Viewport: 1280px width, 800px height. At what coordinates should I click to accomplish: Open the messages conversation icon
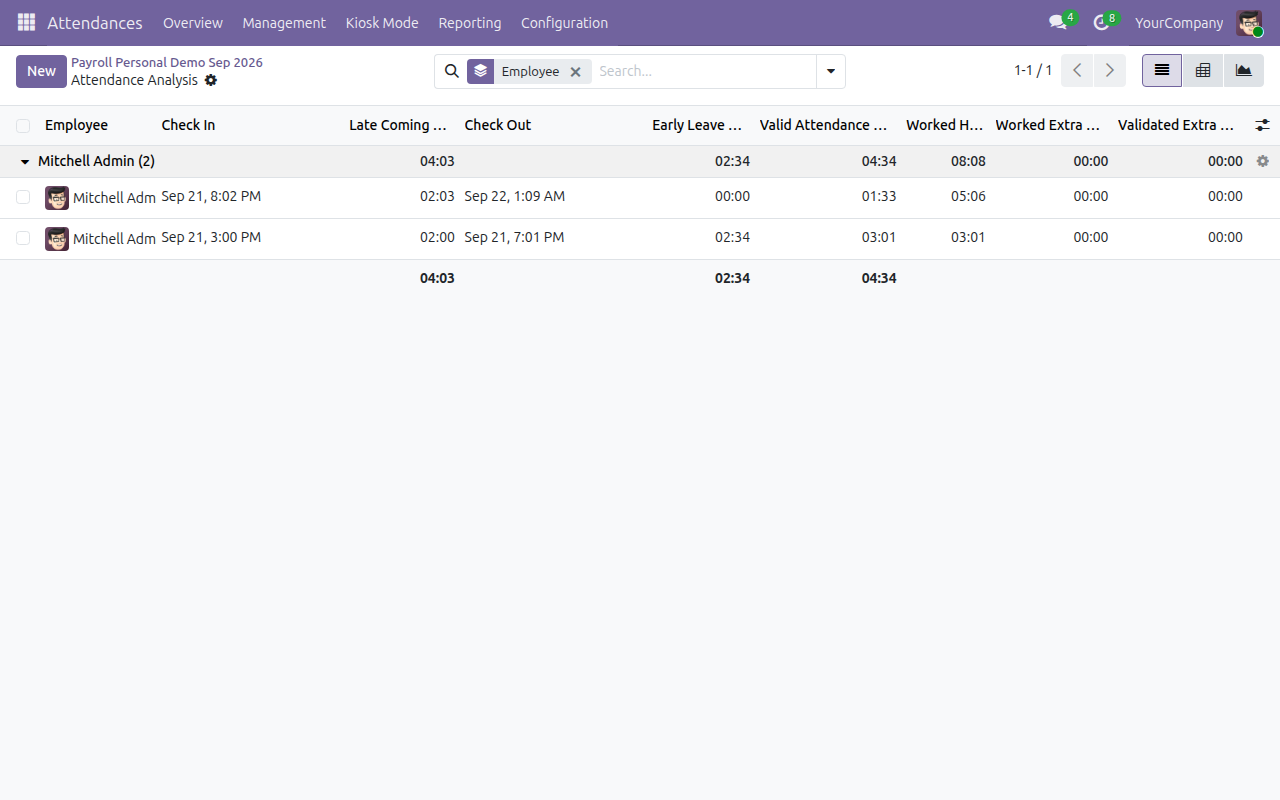coord(1058,22)
